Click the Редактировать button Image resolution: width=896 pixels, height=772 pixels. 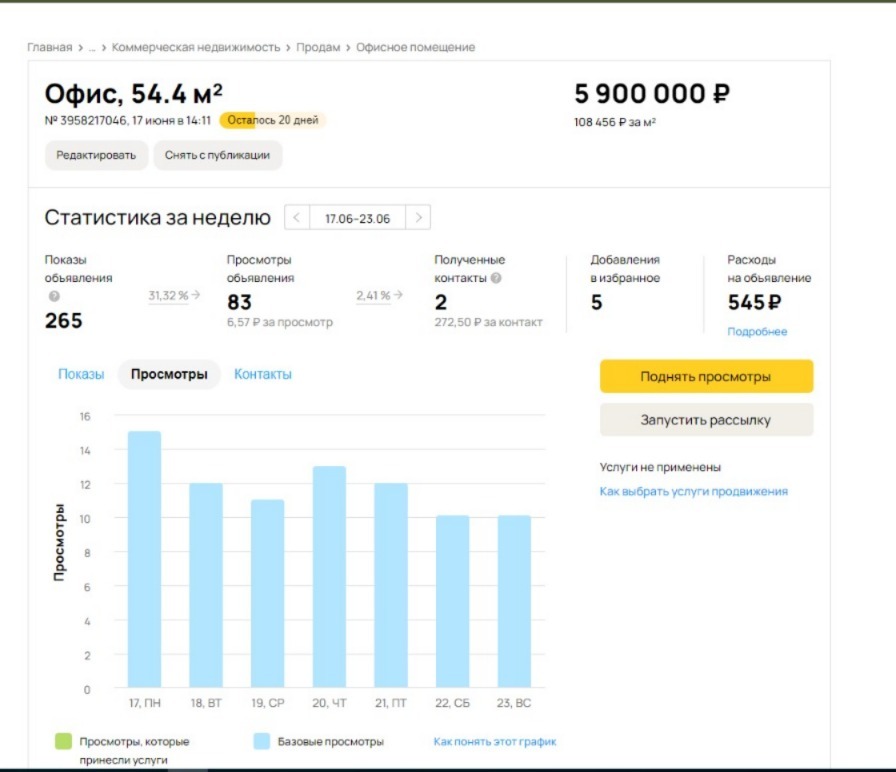[x=96, y=155]
